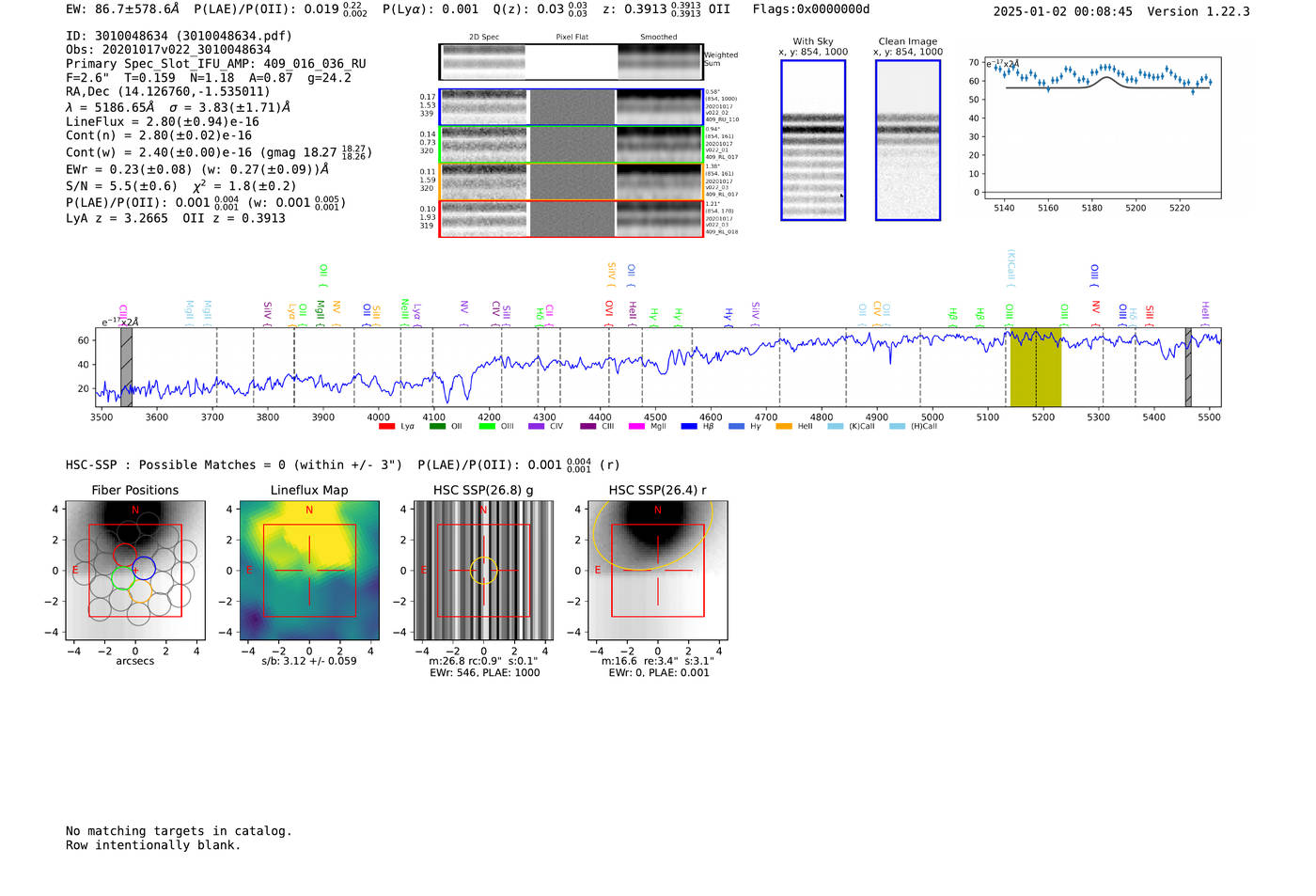
Task: Select the Clean Image cutout
Action: coord(908,140)
